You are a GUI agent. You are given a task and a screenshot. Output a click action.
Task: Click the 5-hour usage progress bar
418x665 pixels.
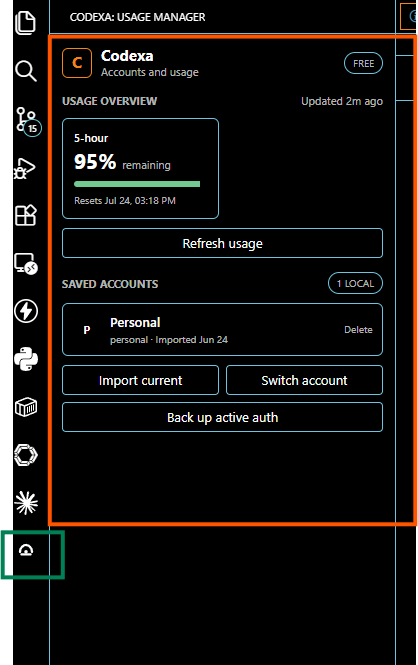[x=137, y=184]
